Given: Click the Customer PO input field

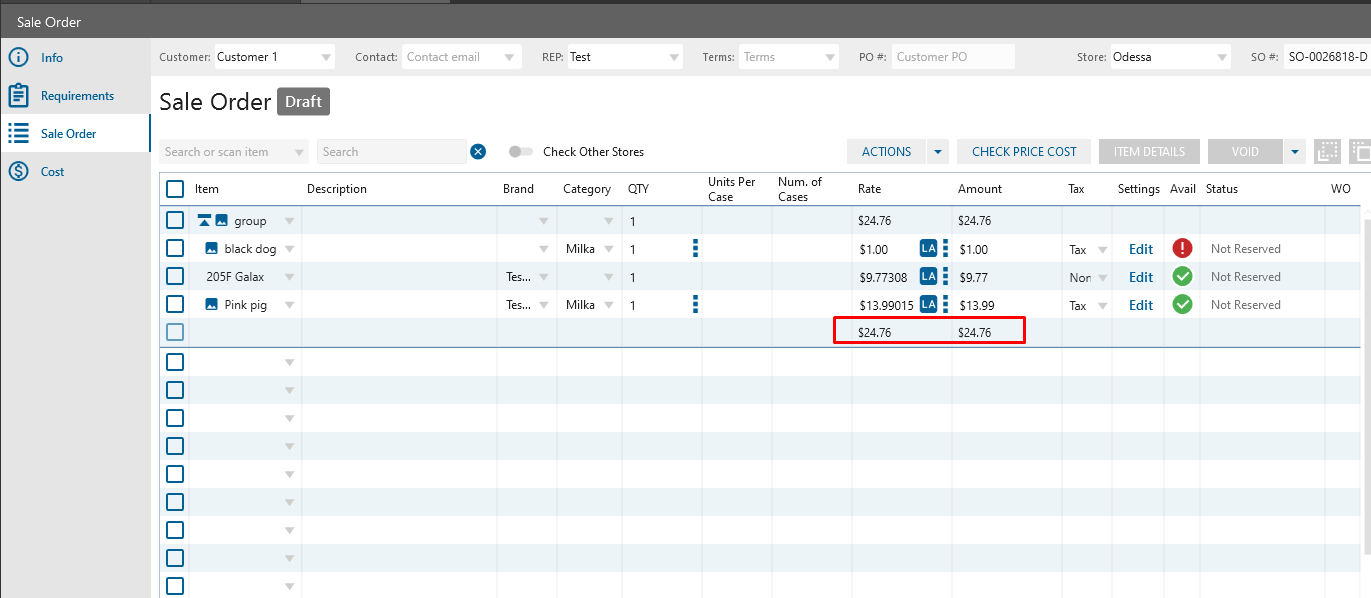Looking at the screenshot, I should click(952, 57).
